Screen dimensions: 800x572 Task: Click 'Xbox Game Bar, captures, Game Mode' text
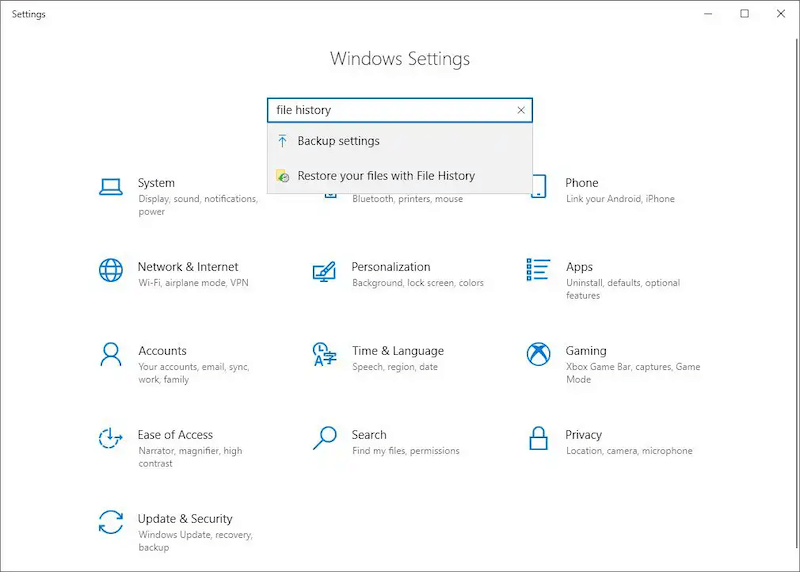[x=633, y=373]
